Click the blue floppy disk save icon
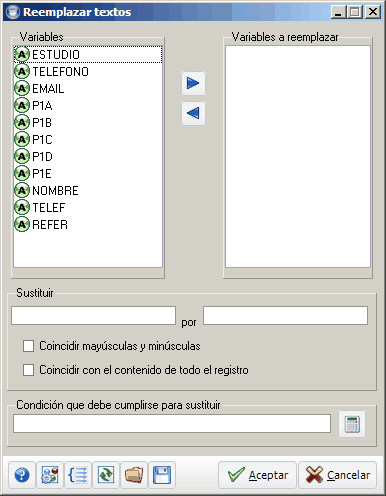Screen dimensions: 386x496 [162, 475]
